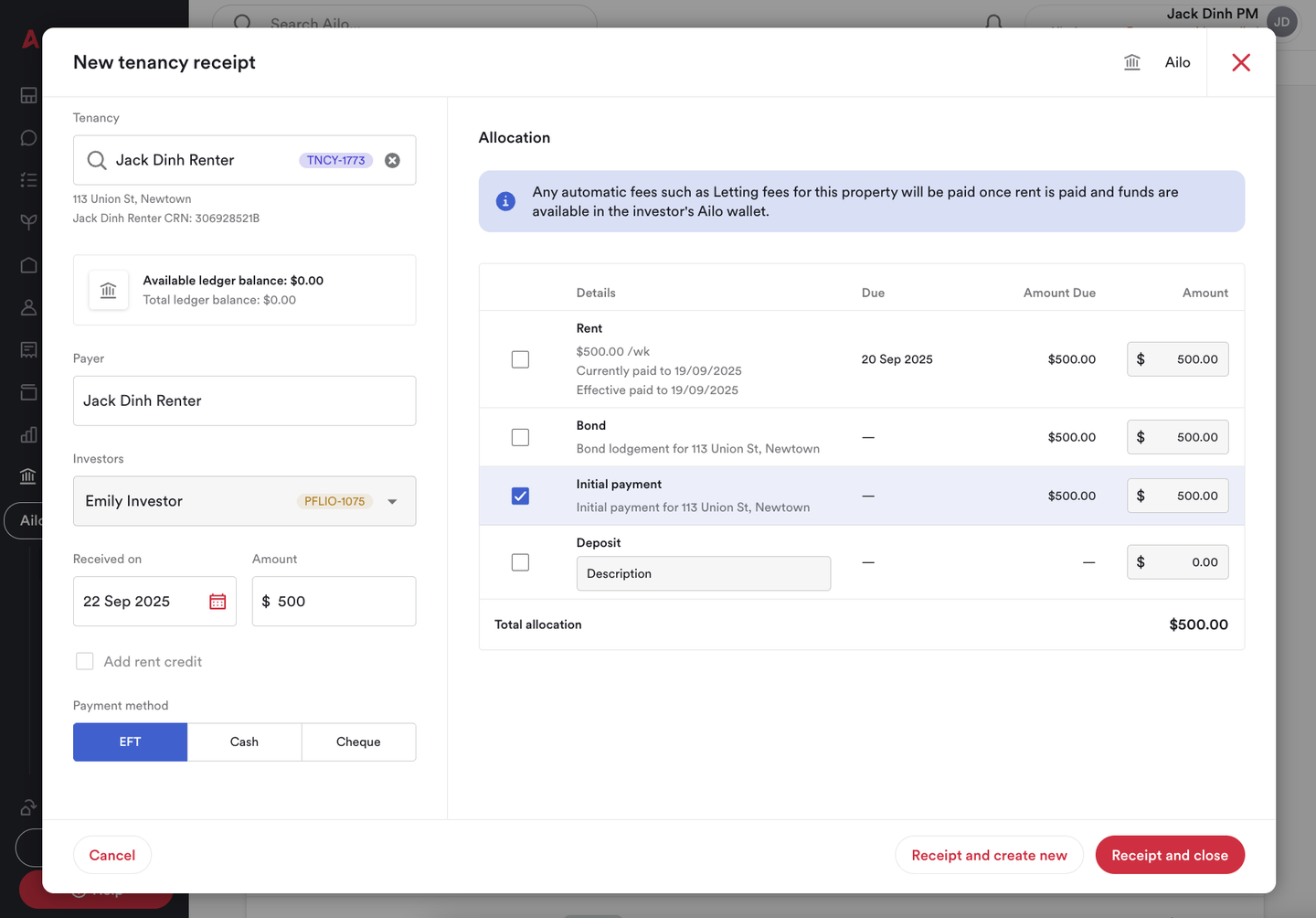
Task: Click the TNCY-1773 tag
Action: click(x=335, y=160)
